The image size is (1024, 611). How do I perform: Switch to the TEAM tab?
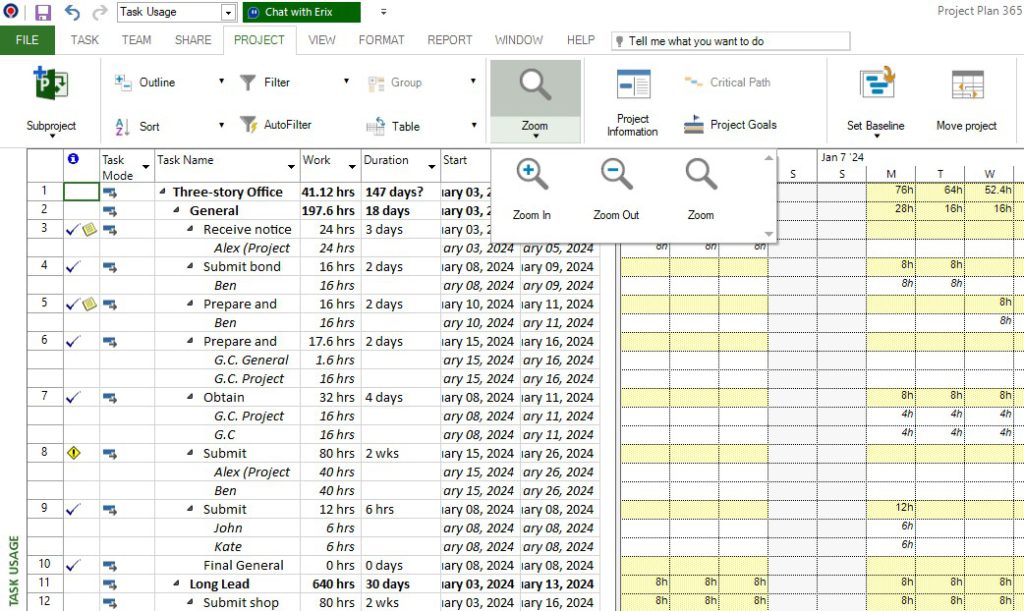tap(136, 40)
